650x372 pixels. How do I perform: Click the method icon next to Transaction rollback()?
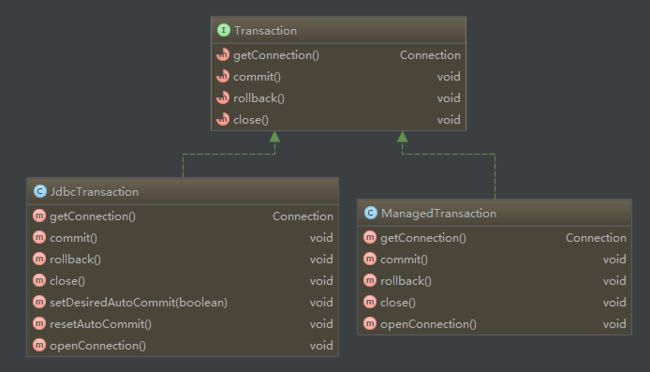click(223, 98)
